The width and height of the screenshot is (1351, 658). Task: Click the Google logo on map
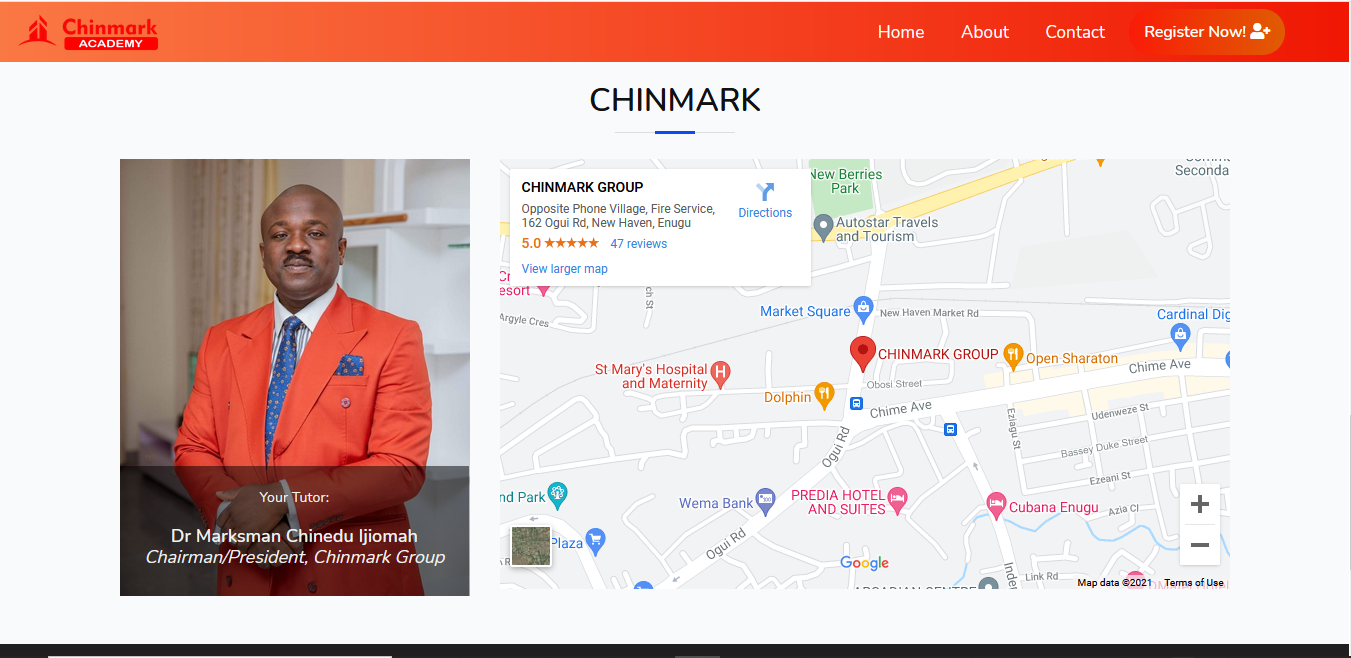(864, 563)
